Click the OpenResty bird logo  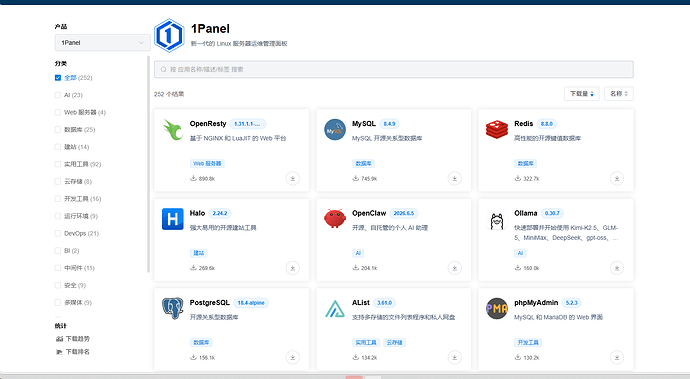[x=172, y=129]
